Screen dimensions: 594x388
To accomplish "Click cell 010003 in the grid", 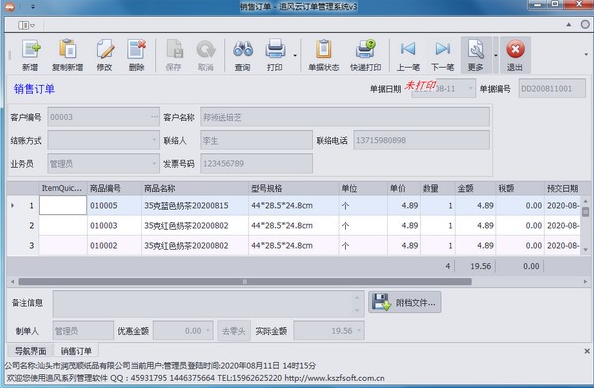I will [x=114, y=225].
